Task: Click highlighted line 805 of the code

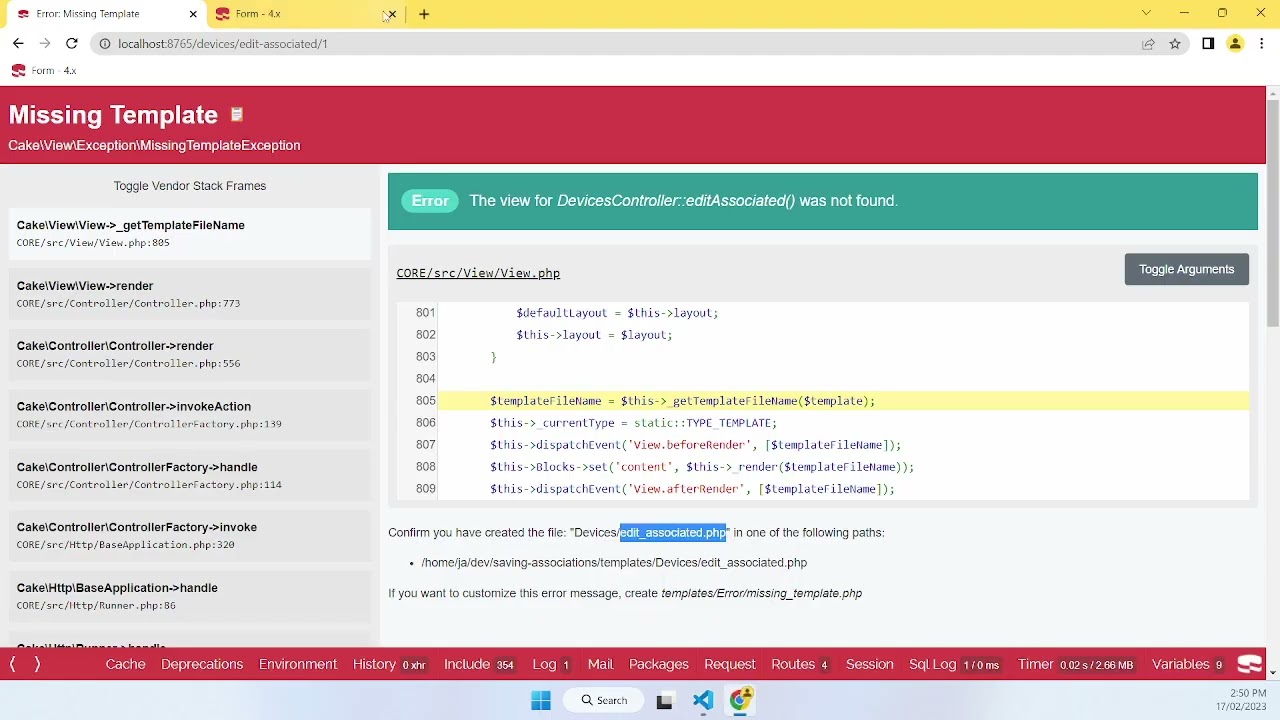Action: pyautogui.click(x=843, y=401)
